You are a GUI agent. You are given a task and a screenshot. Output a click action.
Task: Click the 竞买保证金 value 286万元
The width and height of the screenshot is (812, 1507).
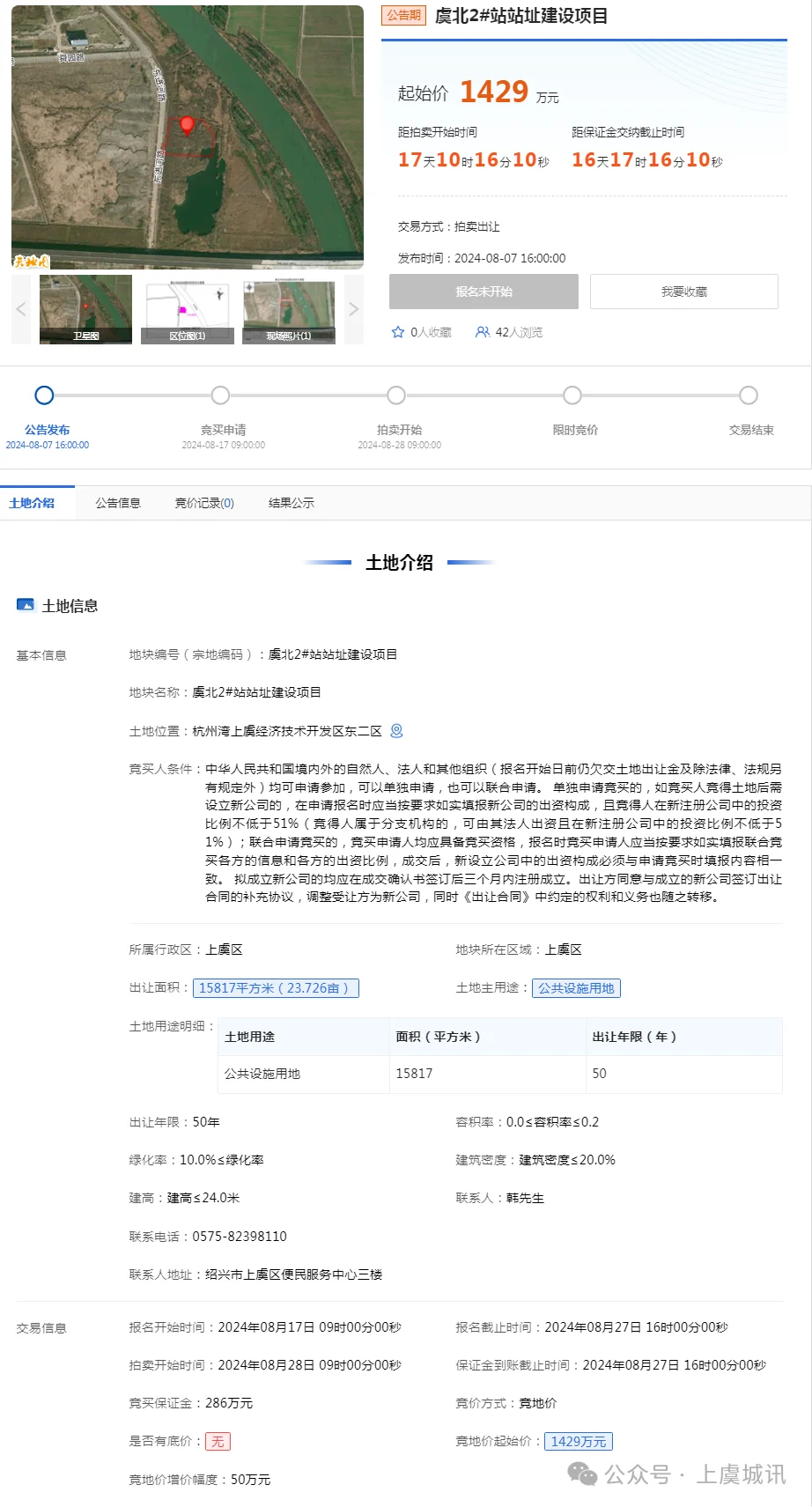[x=229, y=1403]
